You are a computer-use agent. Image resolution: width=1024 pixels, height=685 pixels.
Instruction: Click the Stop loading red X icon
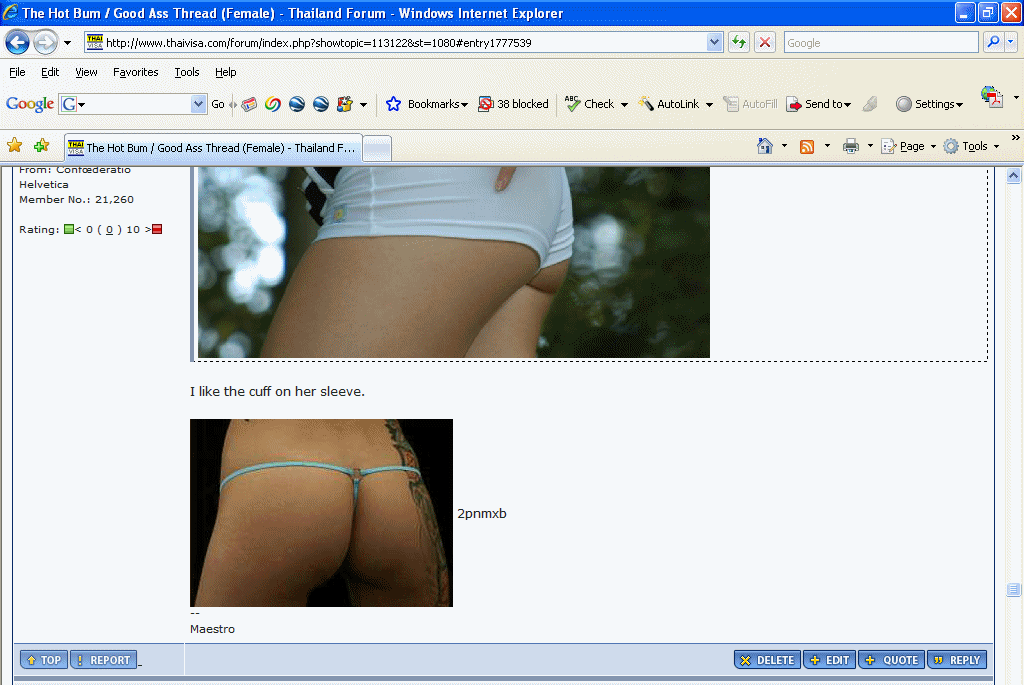coord(765,42)
